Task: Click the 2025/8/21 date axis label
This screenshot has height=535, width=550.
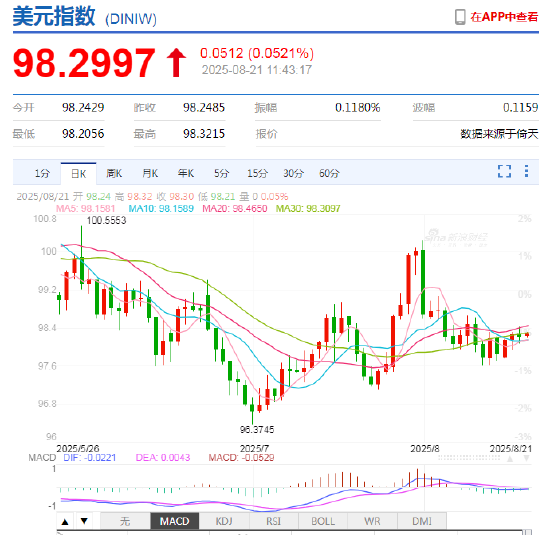Action: pyautogui.click(x=511, y=448)
